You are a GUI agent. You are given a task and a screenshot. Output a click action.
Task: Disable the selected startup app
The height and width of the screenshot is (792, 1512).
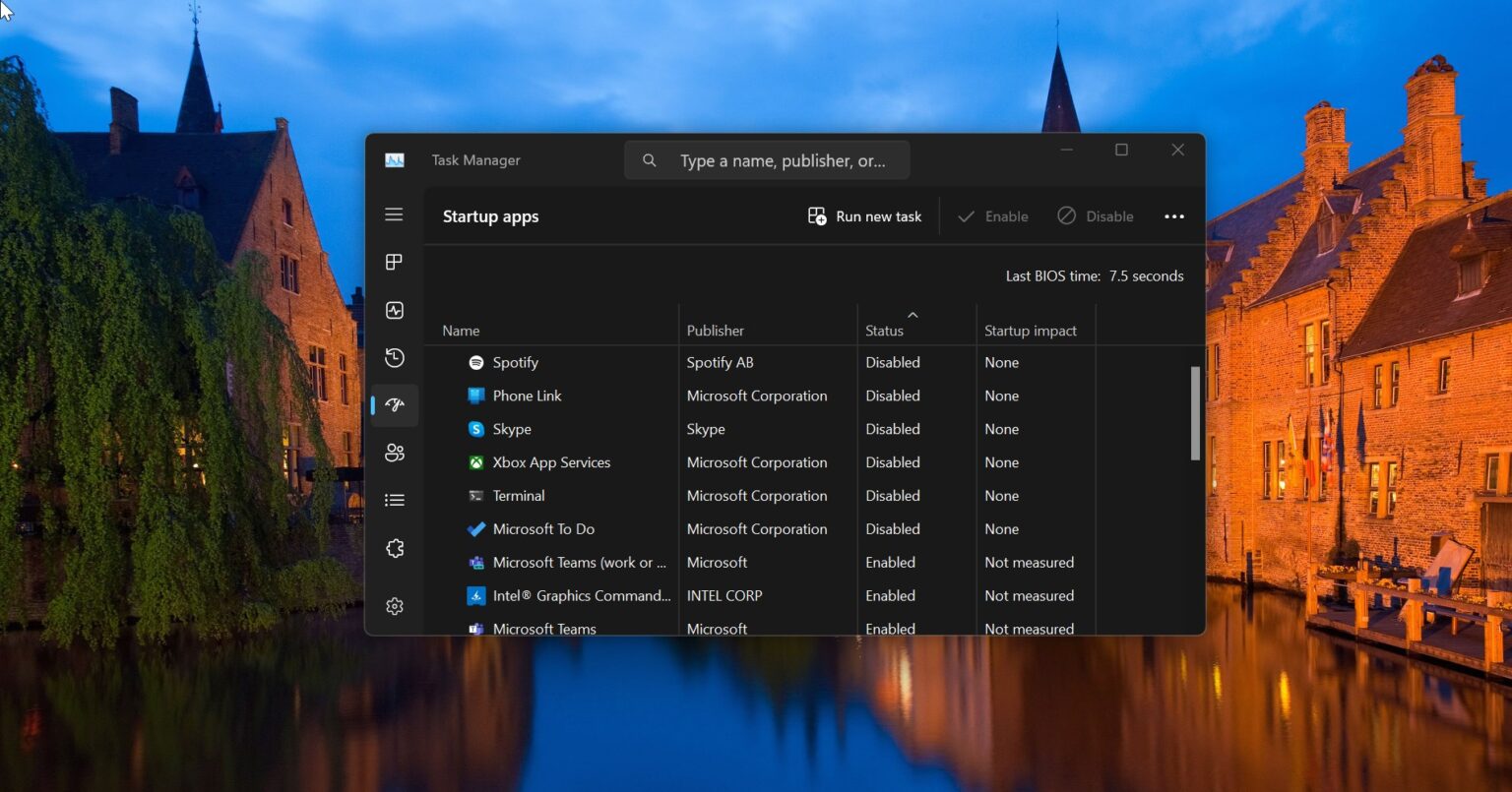[x=1096, y=215]
